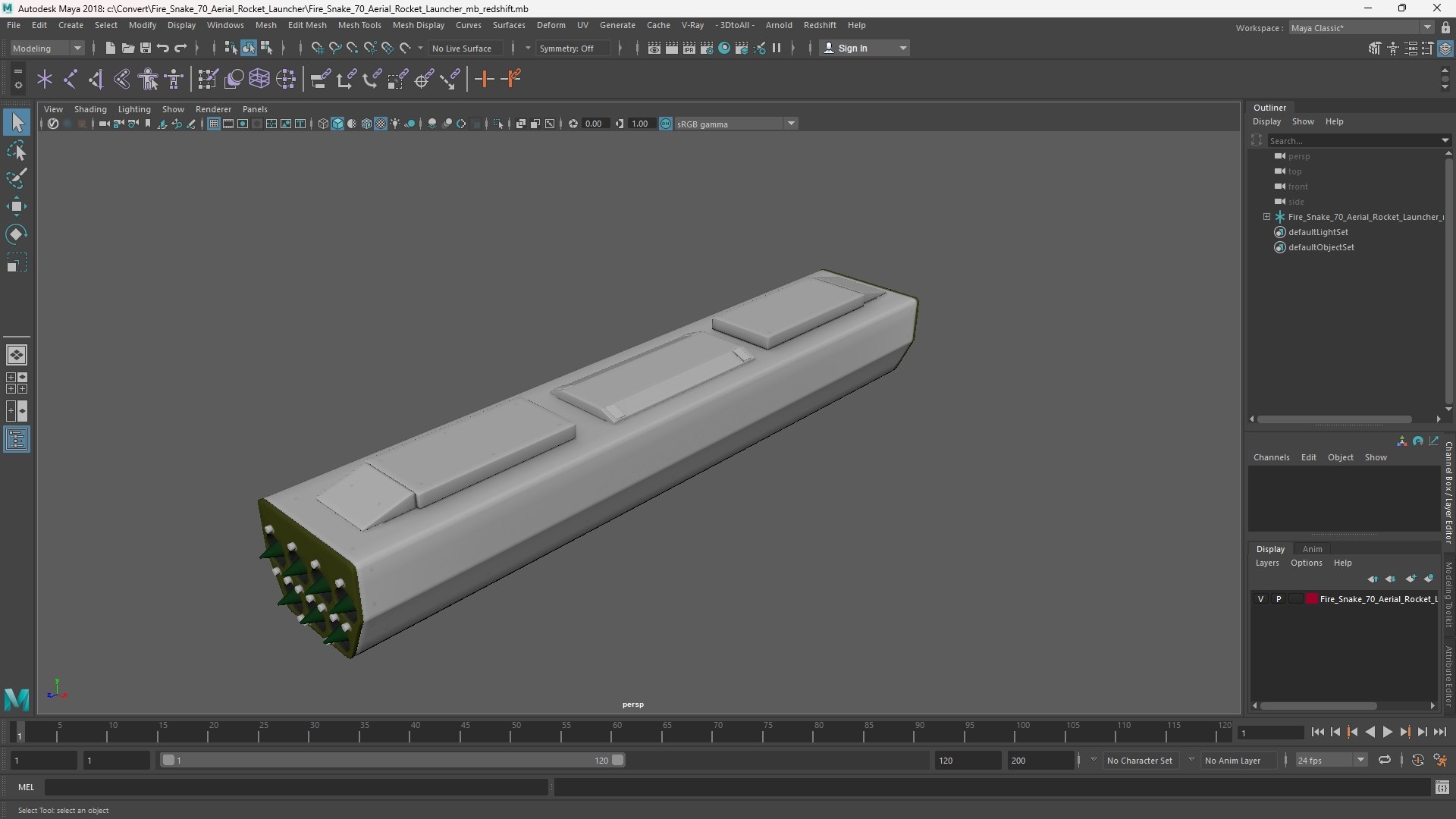Toggle wireframe on shaded in viewport toolbar
This screenshot has width=1456, height=819.
click(366, 124)
